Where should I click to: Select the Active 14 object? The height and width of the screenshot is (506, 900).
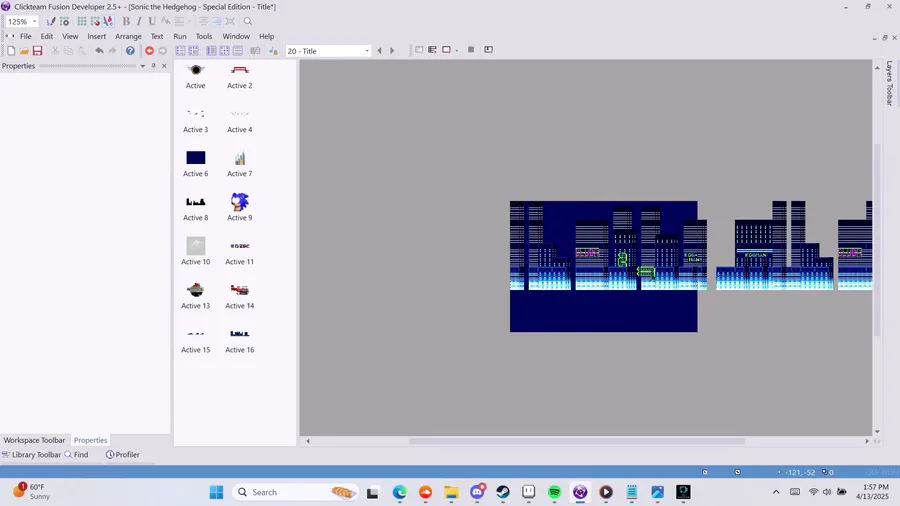[239, 295]
